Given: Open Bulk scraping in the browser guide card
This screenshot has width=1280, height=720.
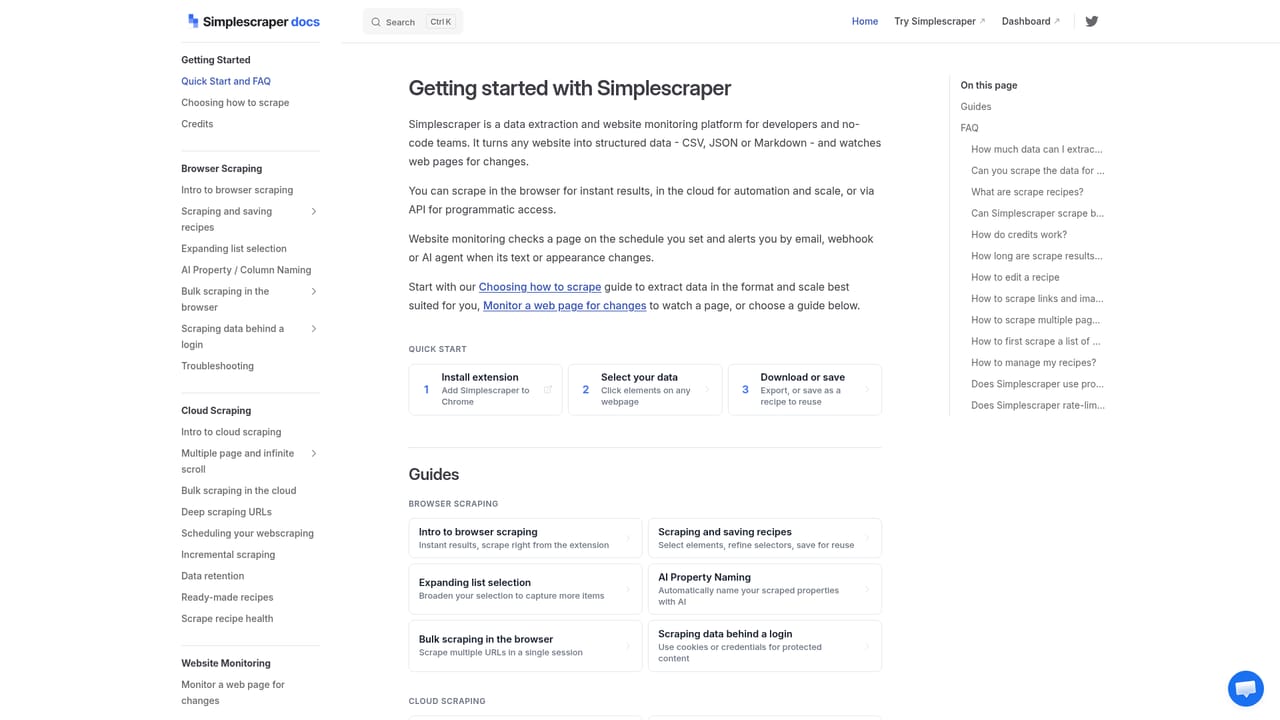Looking at the screenshot, I should 525,645.
